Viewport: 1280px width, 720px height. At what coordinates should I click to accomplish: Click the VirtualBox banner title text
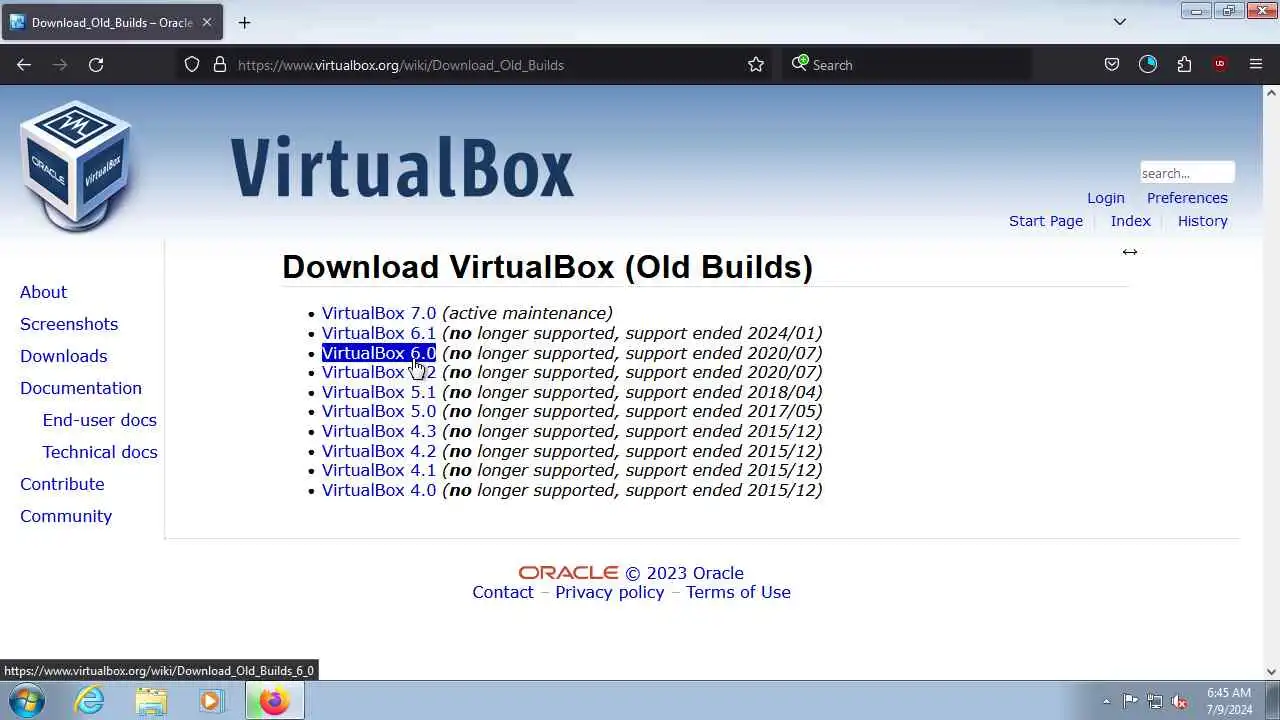point(402,168)
